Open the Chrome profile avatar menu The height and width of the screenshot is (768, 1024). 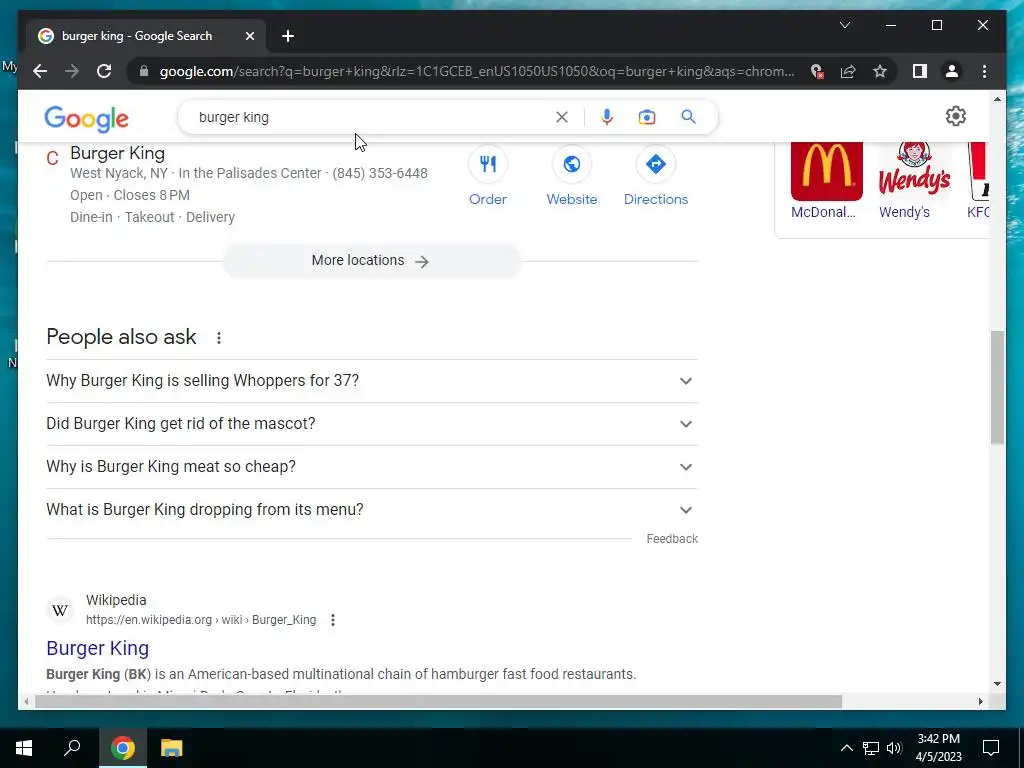[x=952, y=71]
